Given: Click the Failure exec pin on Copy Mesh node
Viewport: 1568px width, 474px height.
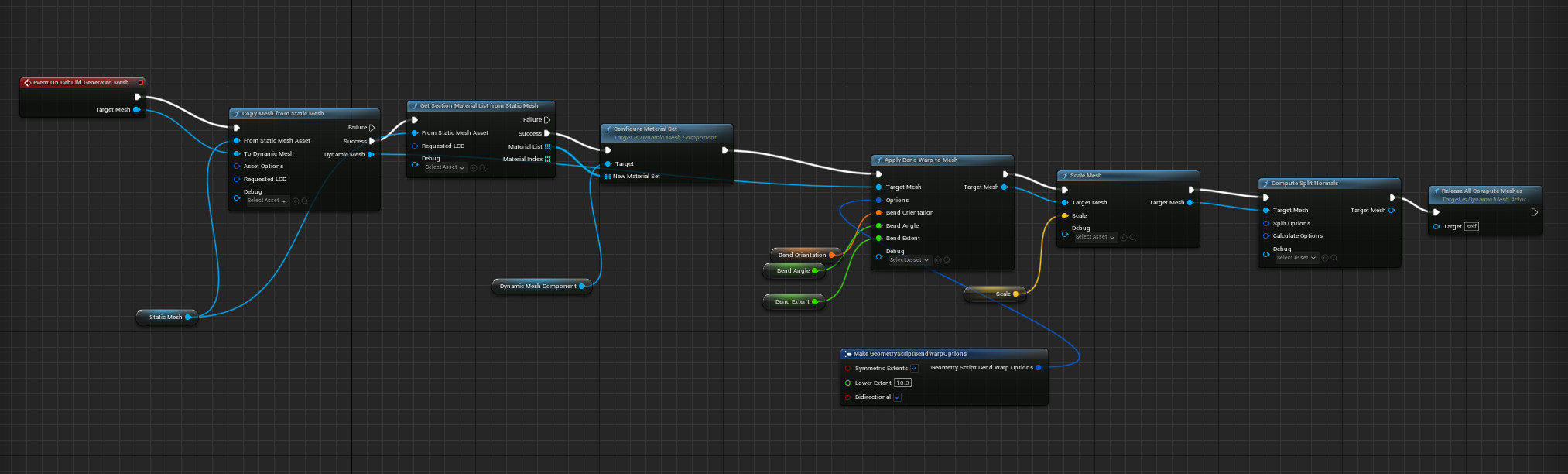Looking at the screenshot, I should 372,127.
